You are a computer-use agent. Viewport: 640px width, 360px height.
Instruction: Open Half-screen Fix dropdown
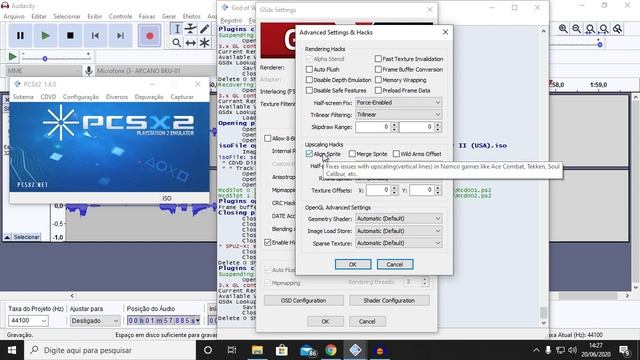(x=398, y=102)
